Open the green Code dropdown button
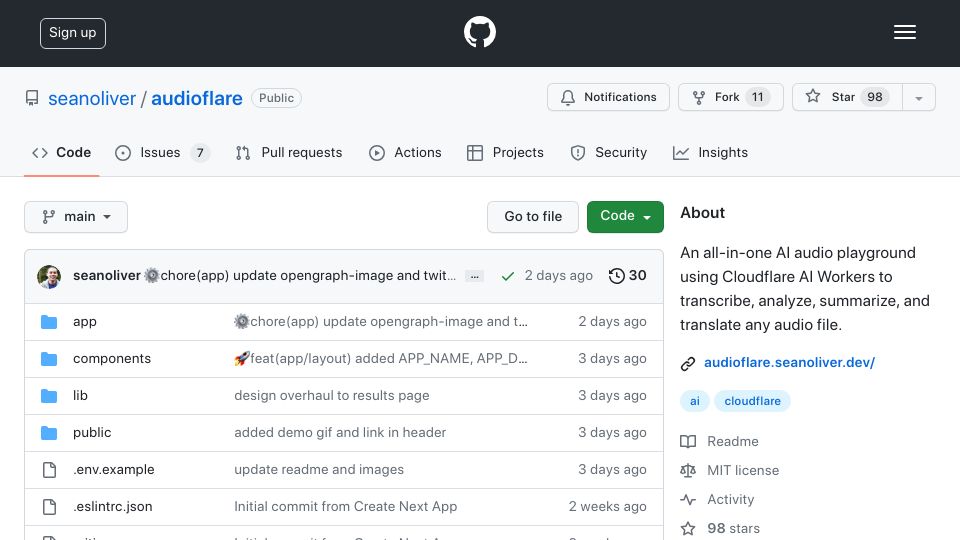960x540 pixels. 625,217
